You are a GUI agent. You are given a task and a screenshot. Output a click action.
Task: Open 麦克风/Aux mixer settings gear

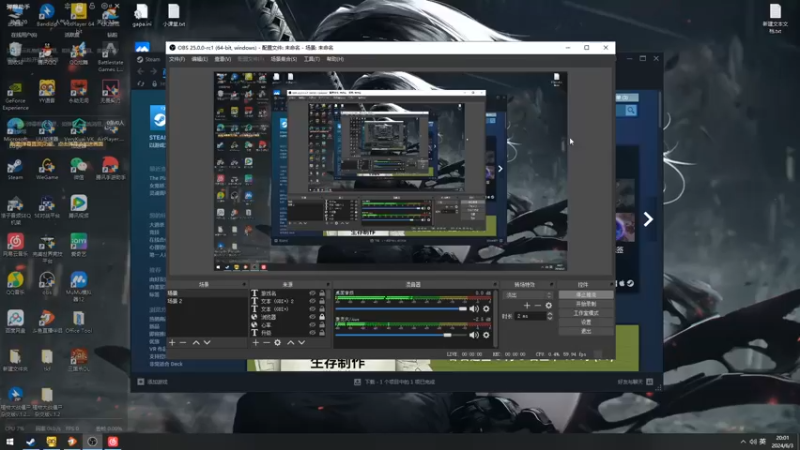tap(486, 335)
